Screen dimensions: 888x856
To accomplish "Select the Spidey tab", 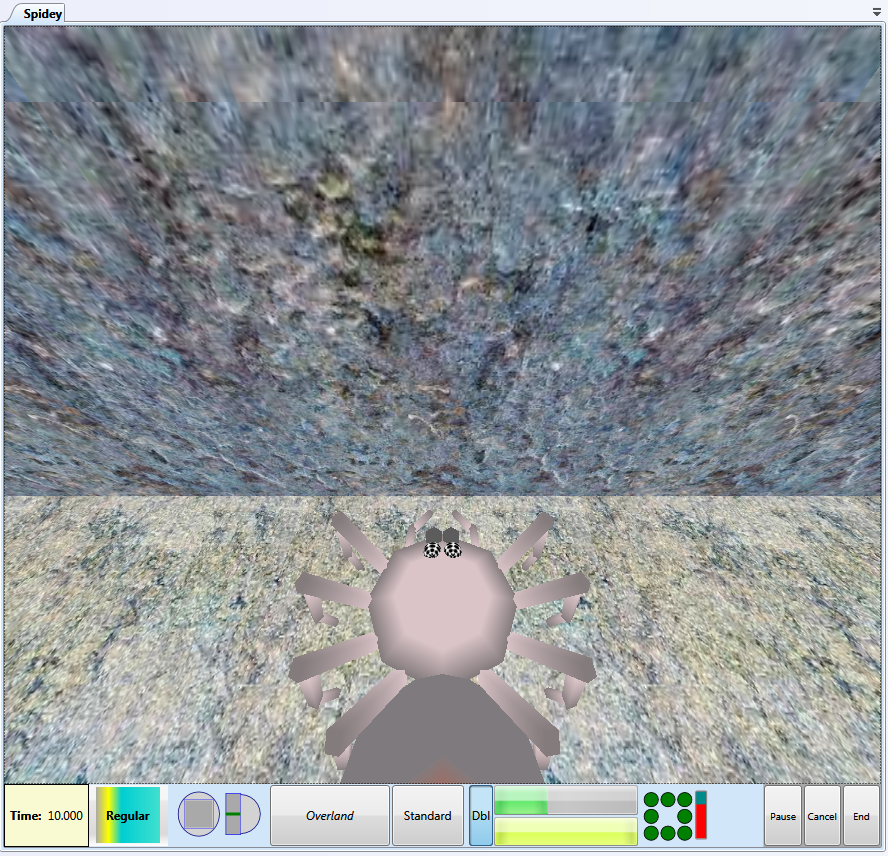I will 42,14.
